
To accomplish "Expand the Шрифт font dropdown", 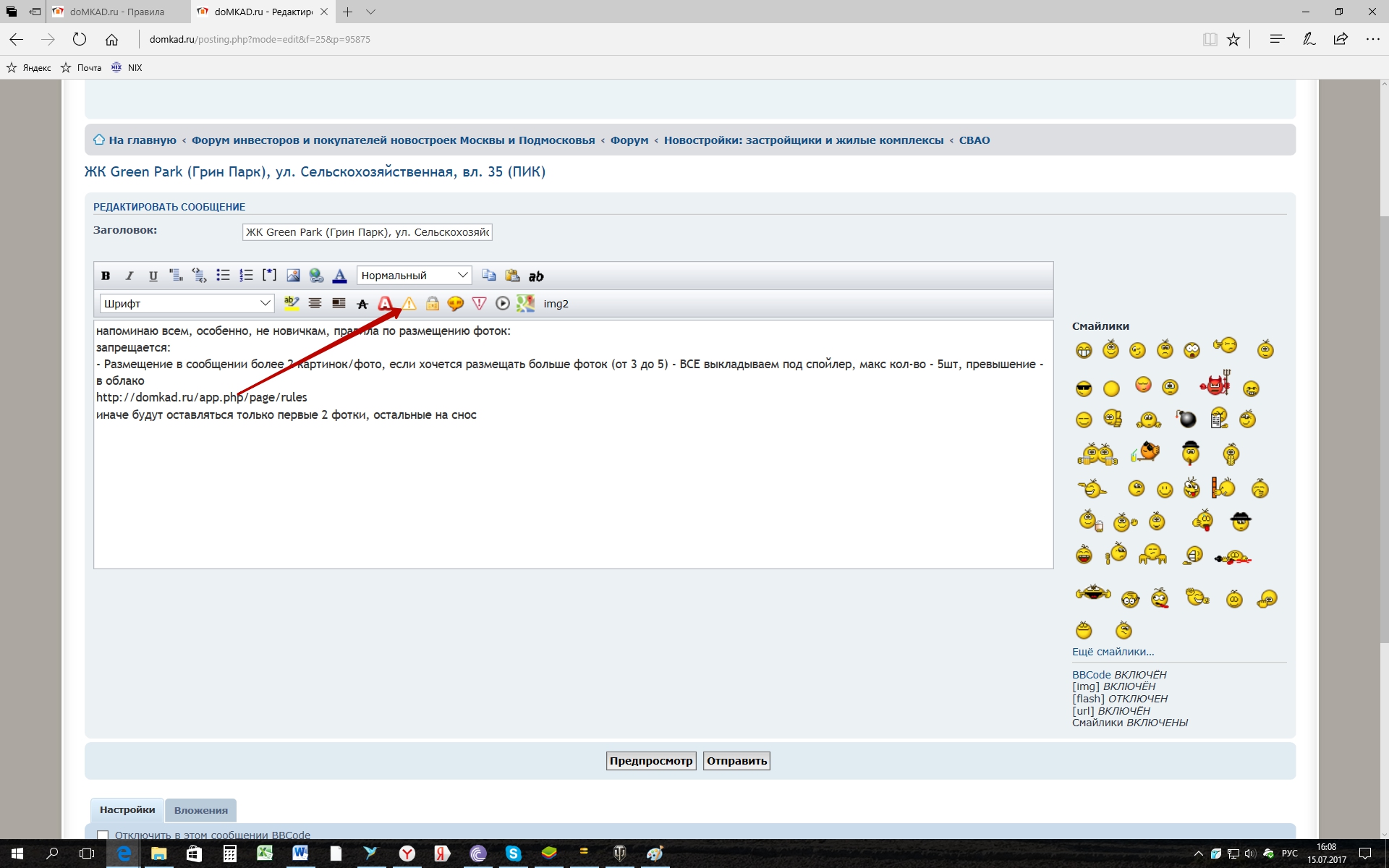I will pyautogui.click(x=187, y=304).
